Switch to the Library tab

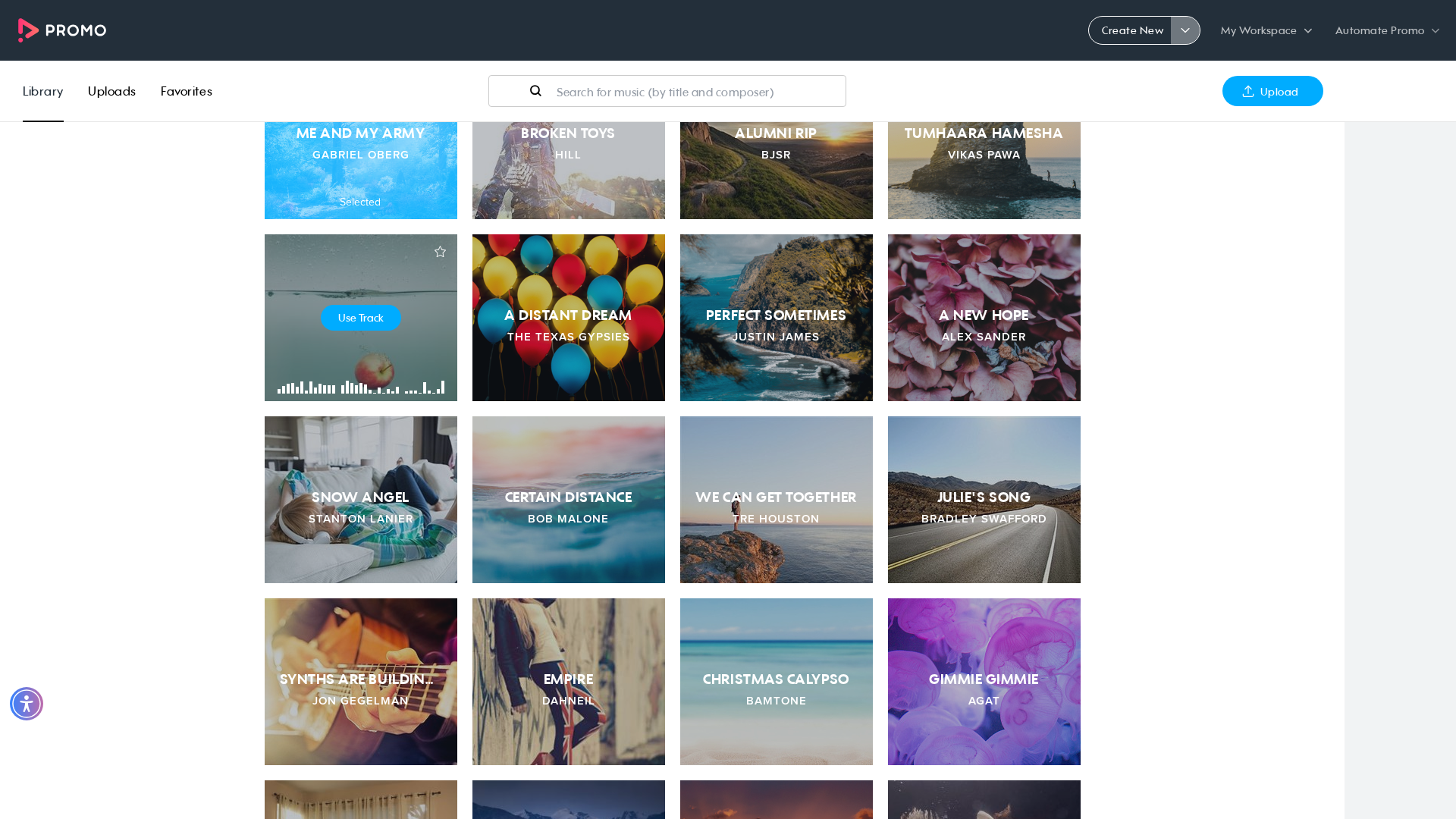pos(43,91)
